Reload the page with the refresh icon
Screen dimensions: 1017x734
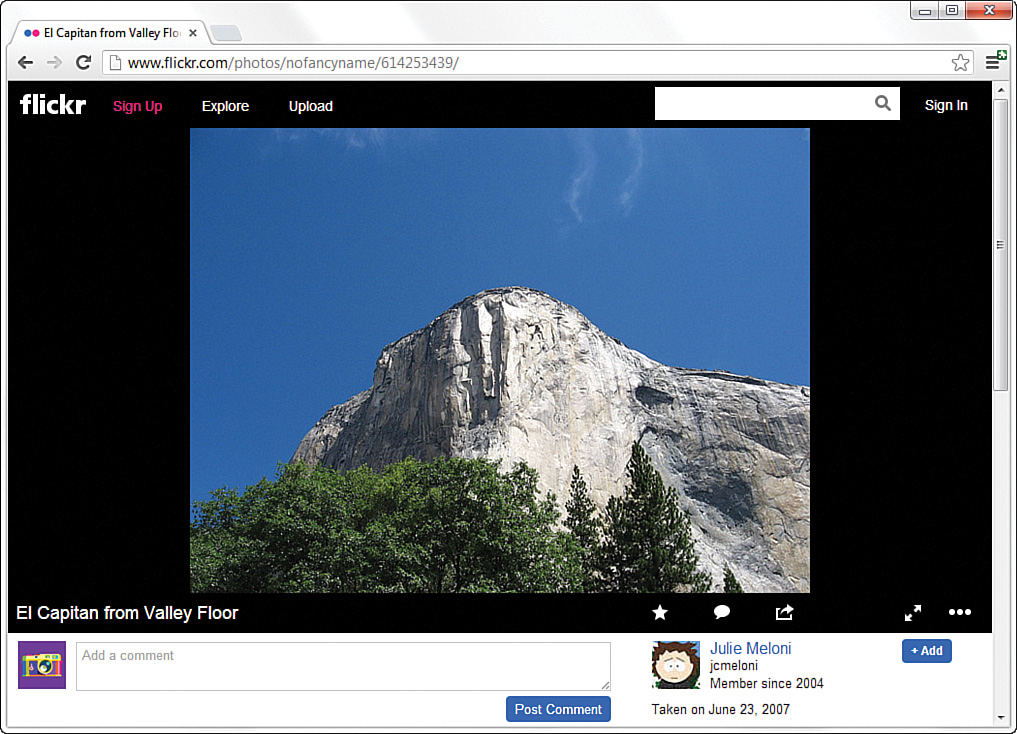83,62
